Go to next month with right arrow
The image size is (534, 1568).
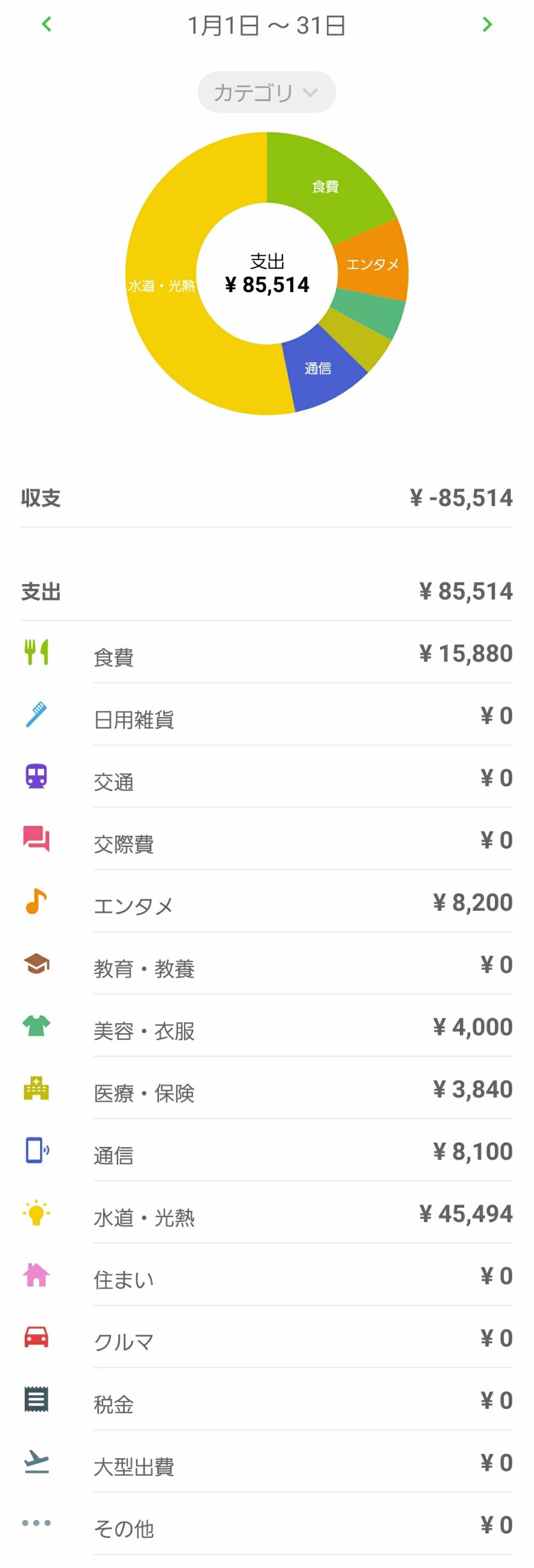487,24
